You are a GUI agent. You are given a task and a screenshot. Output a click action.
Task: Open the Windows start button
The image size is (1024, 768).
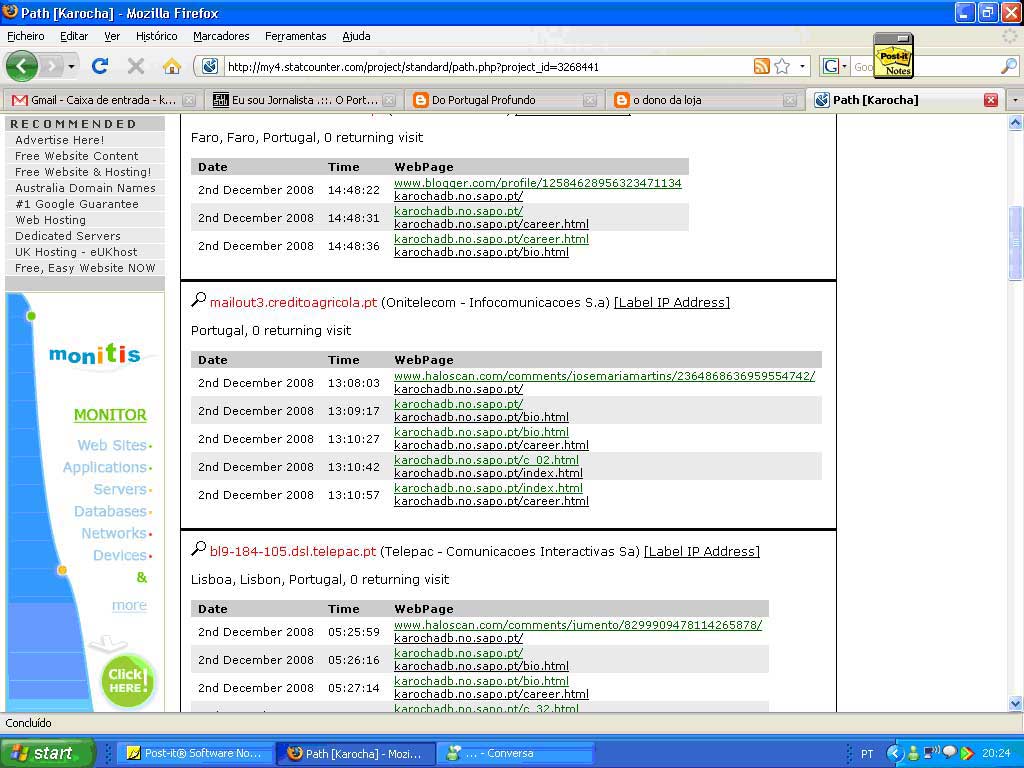(47, 754)
